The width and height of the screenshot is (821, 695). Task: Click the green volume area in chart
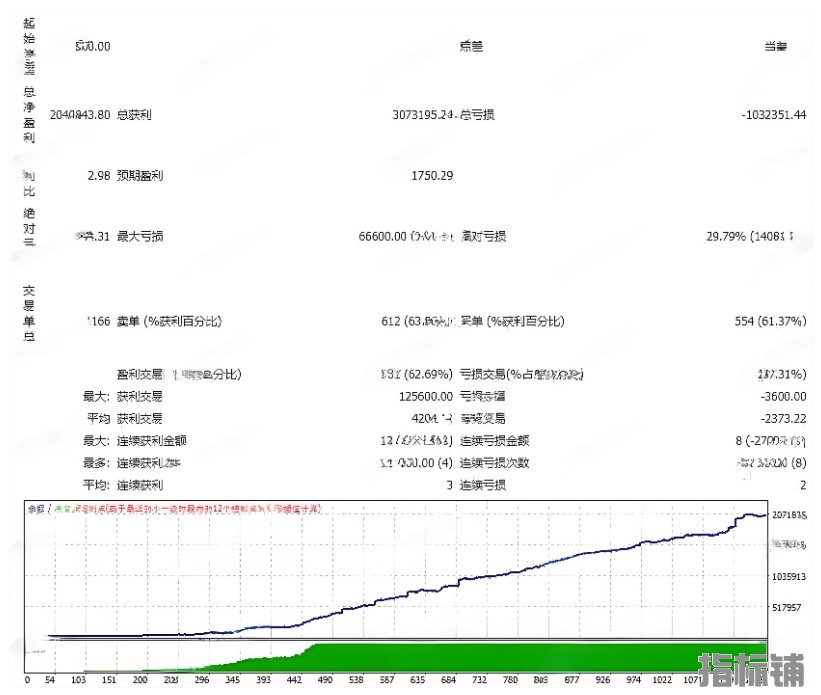tap(500, 658)
